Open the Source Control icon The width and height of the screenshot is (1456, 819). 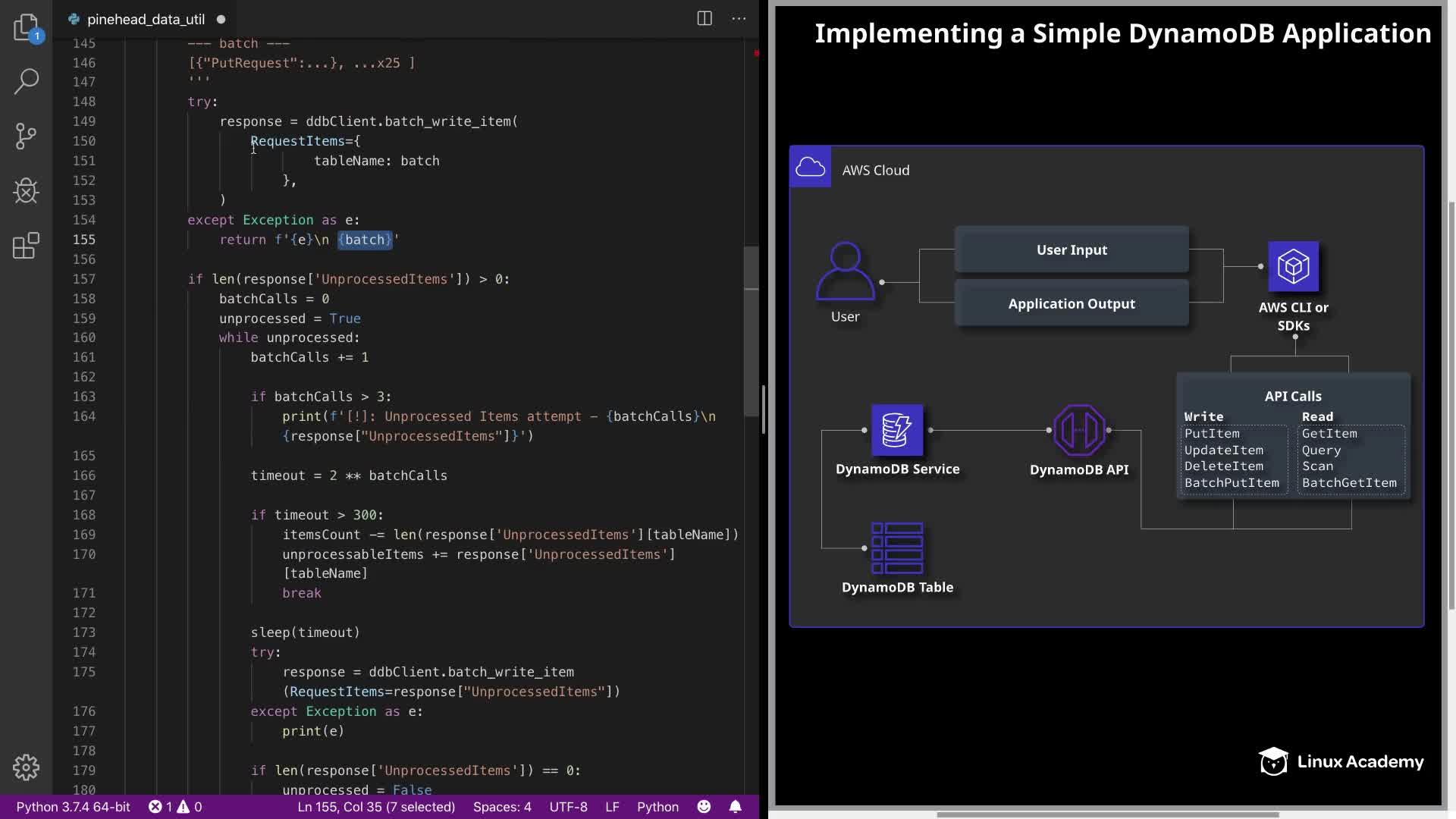(x=27, y=136)
